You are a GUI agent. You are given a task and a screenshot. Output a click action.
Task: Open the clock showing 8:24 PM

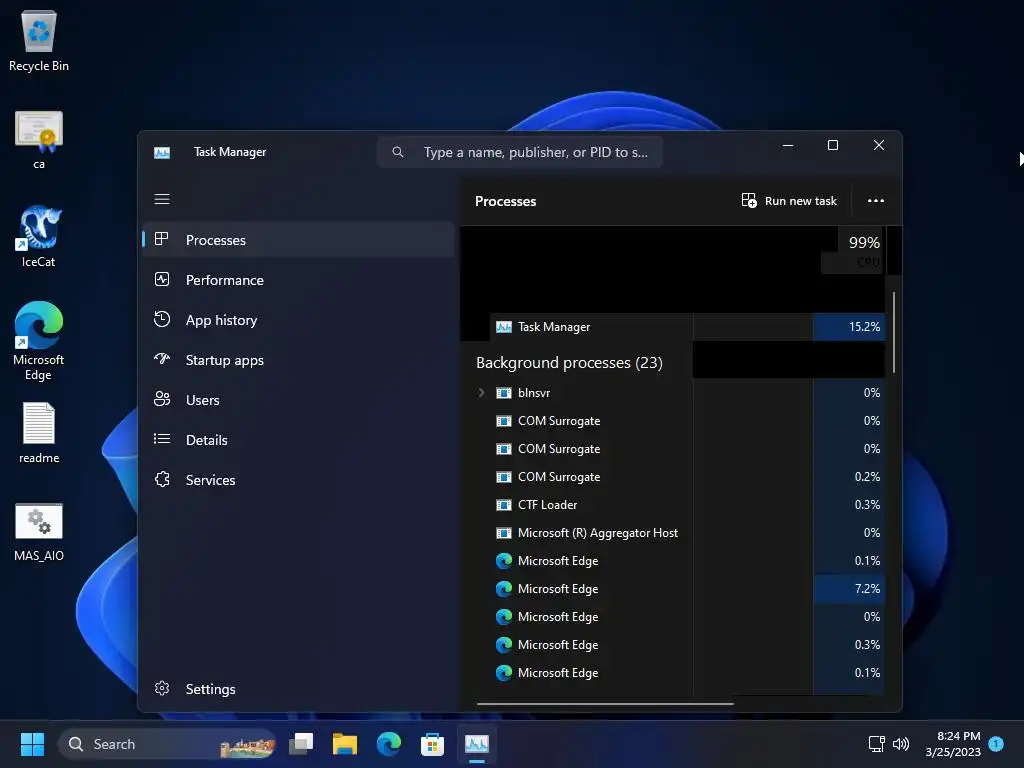(x=953, y=744)
